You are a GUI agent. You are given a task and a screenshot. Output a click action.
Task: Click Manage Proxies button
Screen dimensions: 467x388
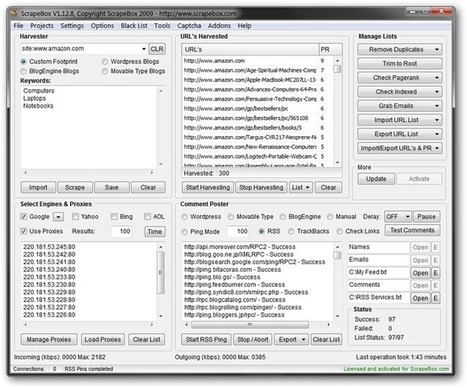click(49, 339)
